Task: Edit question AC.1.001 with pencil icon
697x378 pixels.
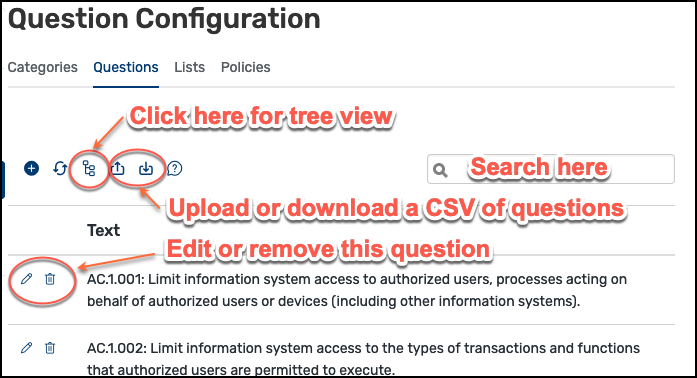Action: click(x=27, y=279)
